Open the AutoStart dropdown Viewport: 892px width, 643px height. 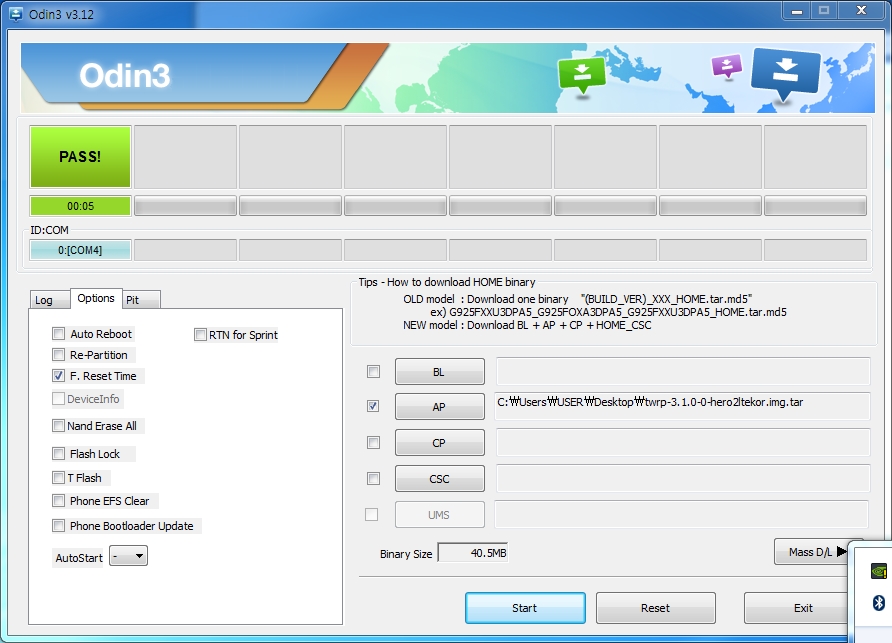point(129,556)
